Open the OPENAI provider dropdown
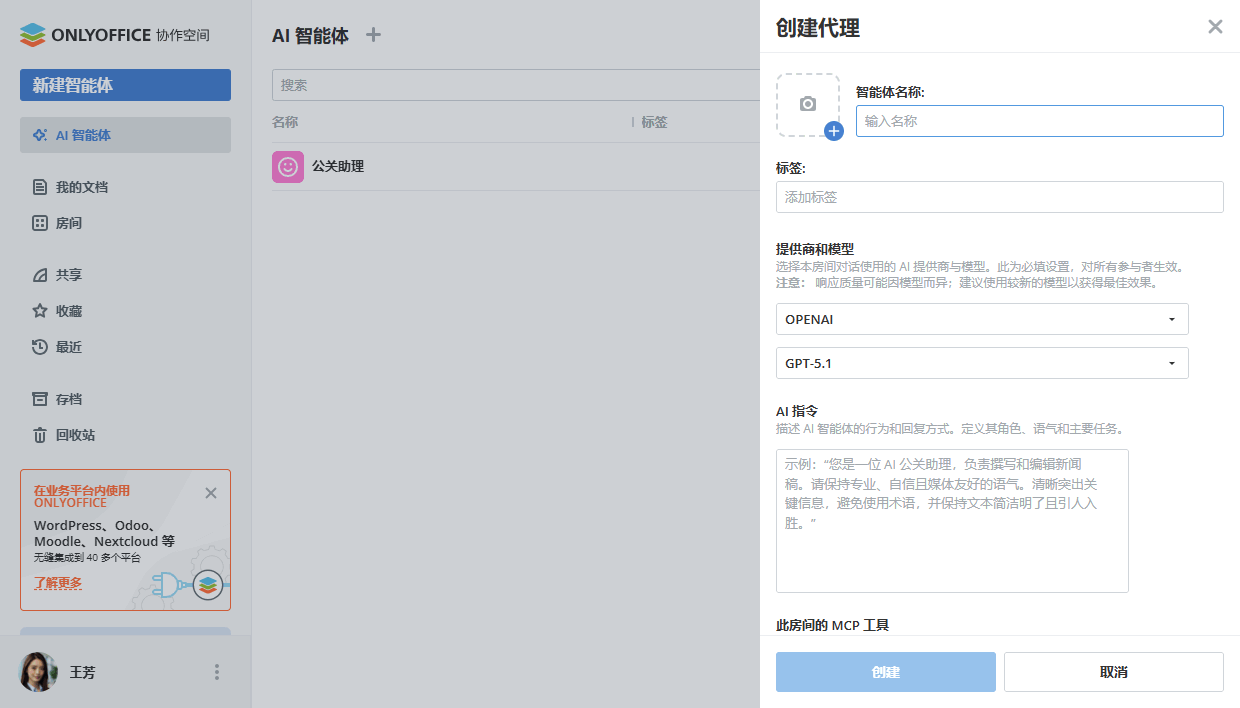Screen dimensions: 1240x708 pos(982,319)
